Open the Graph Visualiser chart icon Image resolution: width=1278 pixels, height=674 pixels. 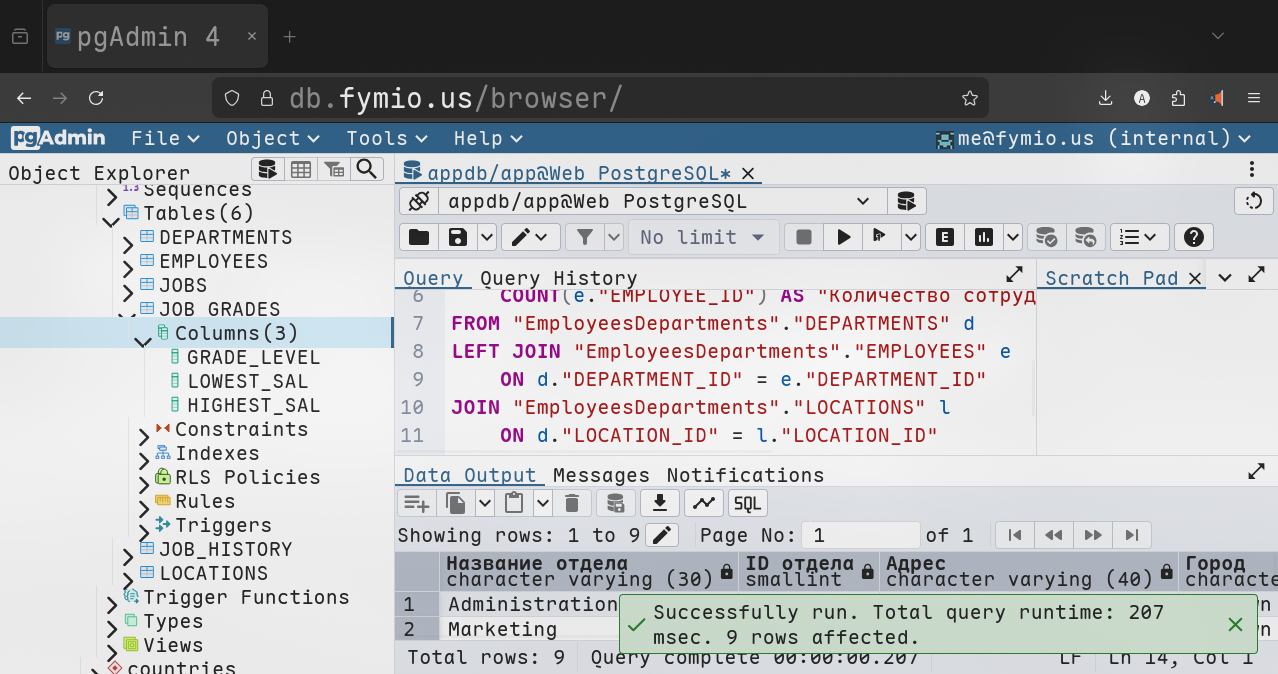[x=704, y=503]
